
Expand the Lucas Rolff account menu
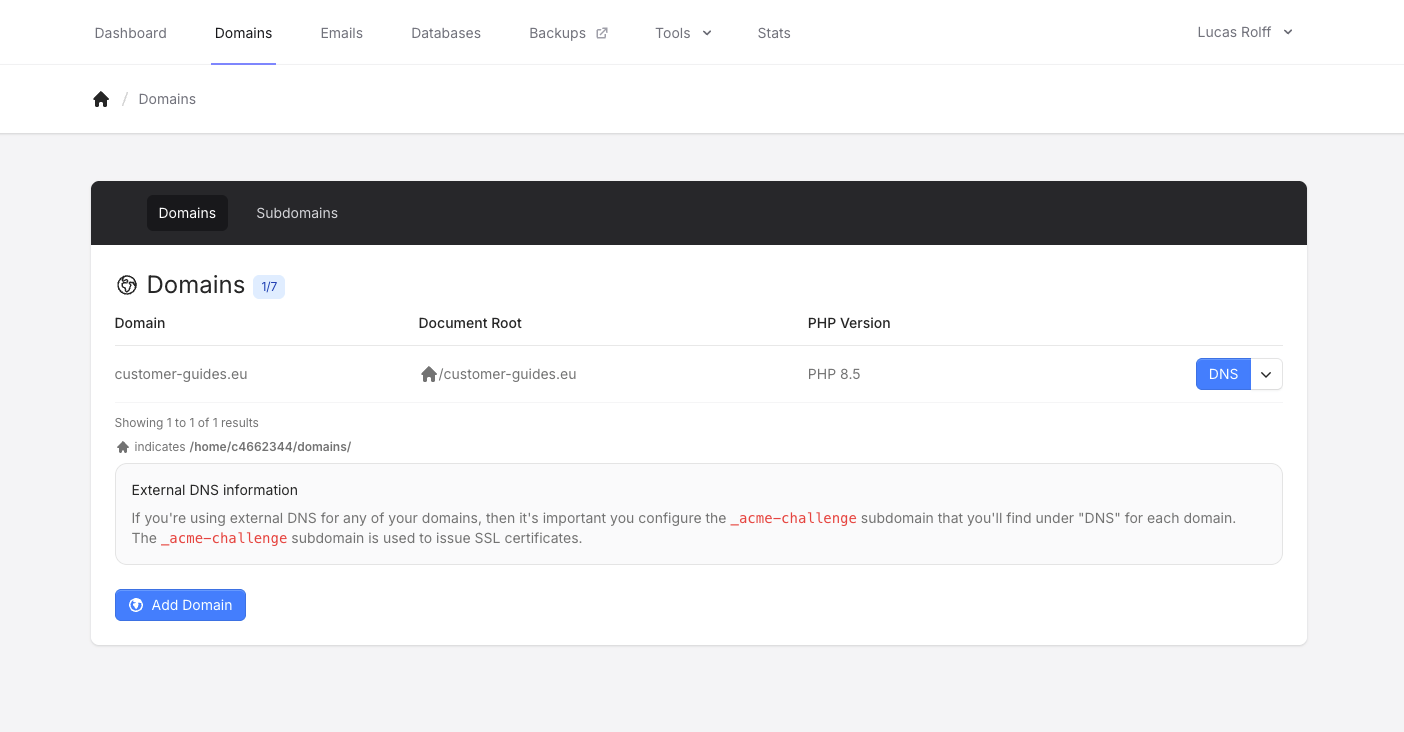pos(1244,32)
